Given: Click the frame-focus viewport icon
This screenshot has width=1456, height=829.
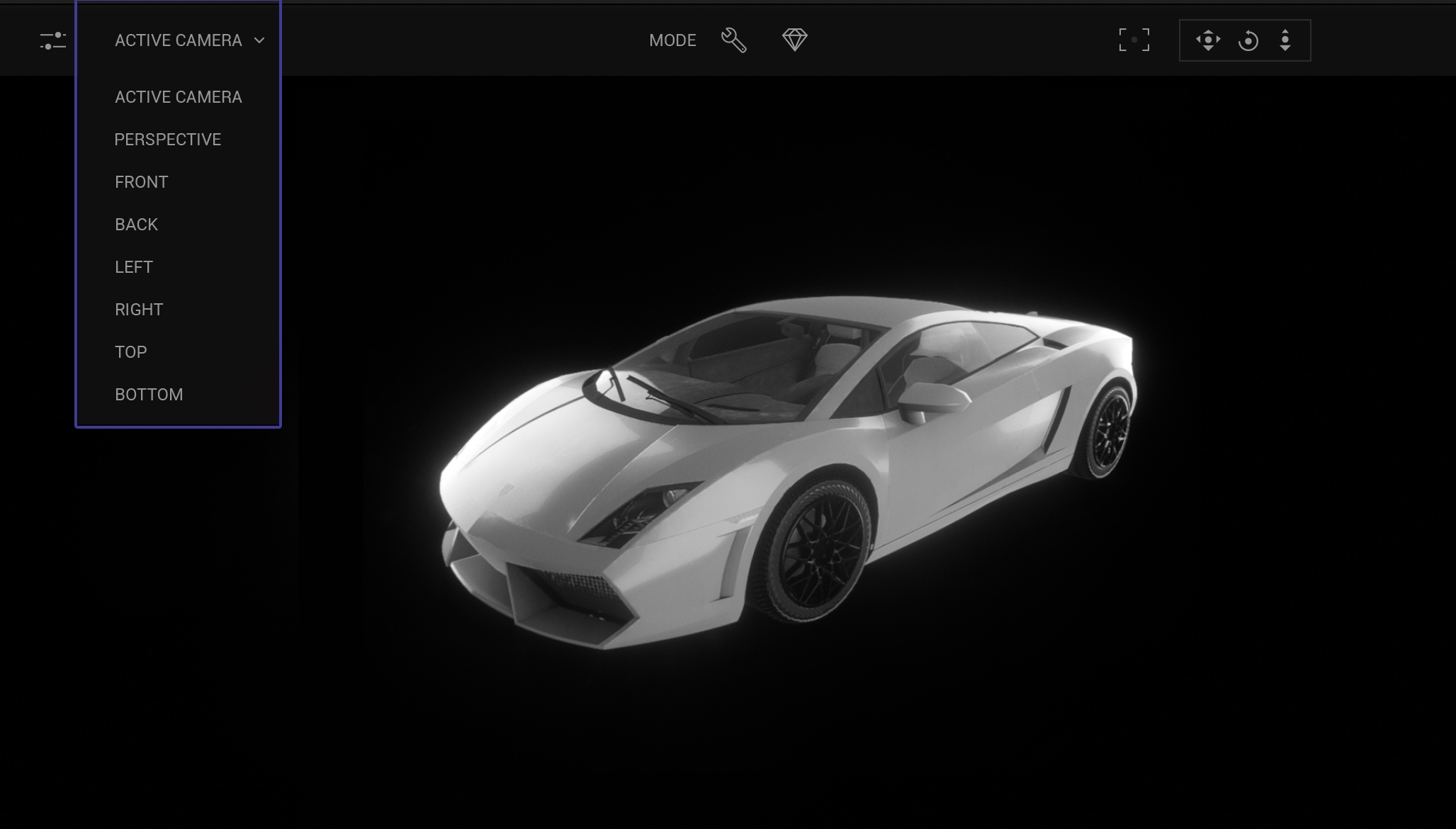Looking at the screenshot, I should (x=1134, y=40).
